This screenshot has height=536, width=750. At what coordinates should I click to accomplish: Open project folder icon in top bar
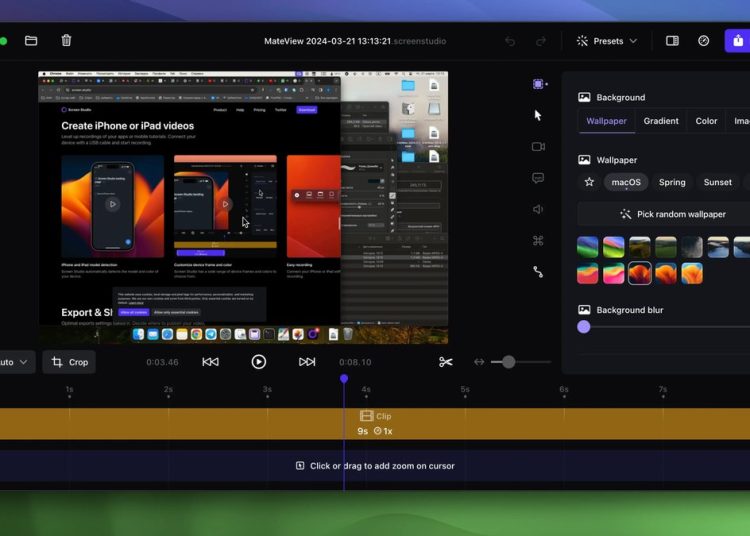tap(31, 41)
